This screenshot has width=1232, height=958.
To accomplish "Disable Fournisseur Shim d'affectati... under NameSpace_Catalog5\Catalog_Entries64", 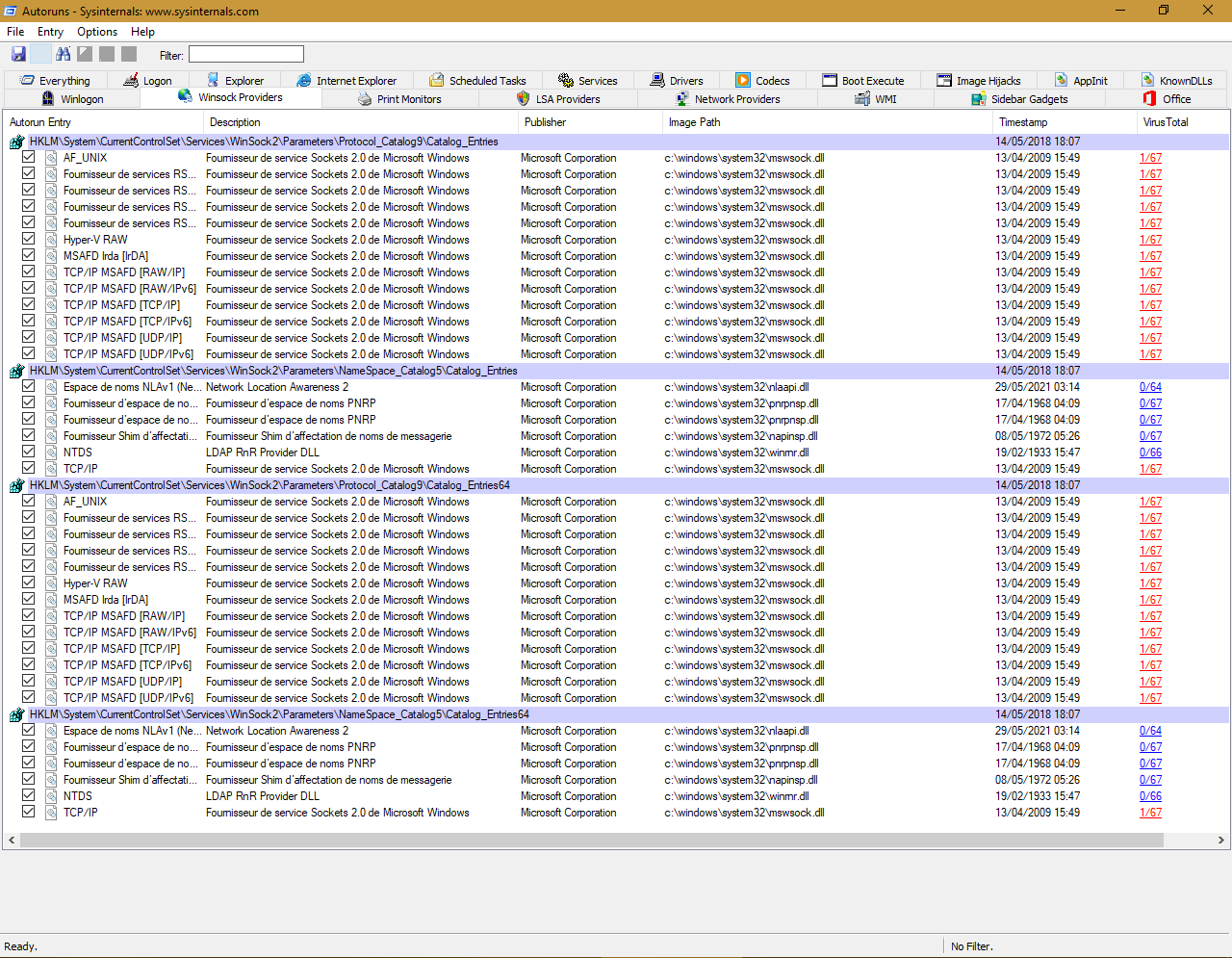I will click(x=29, y=779).
